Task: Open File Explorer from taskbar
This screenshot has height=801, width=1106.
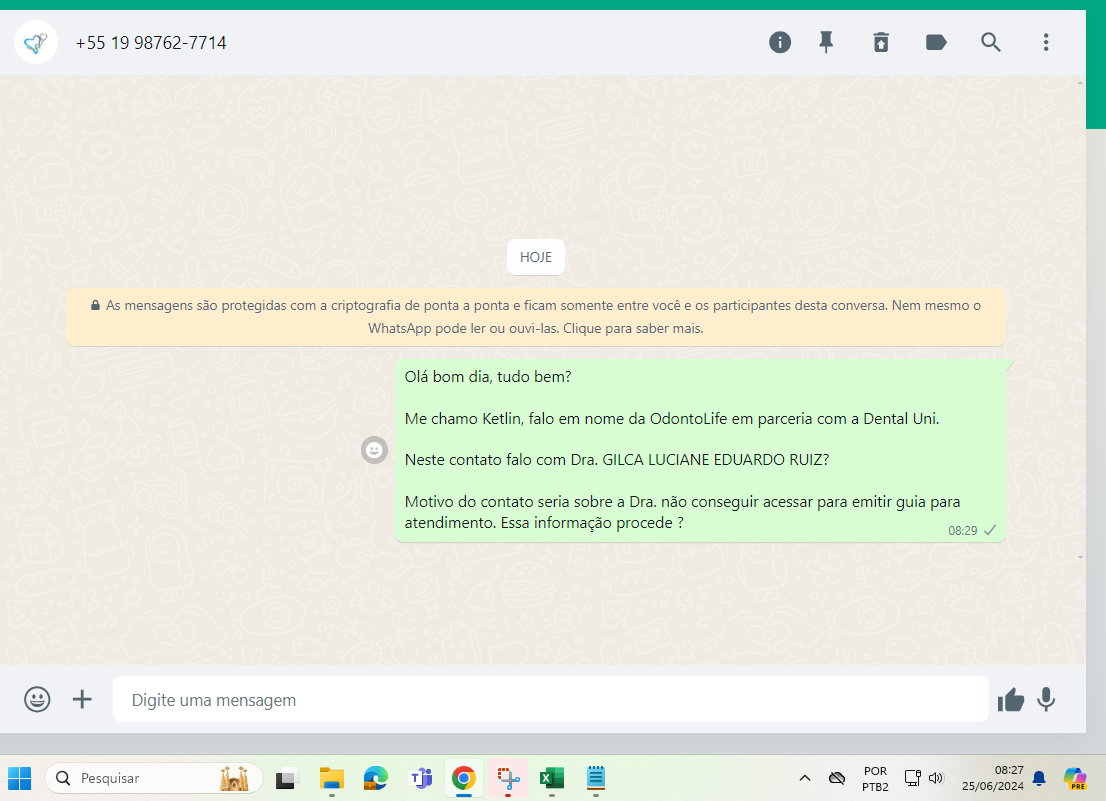Action: tap(332, 778)
